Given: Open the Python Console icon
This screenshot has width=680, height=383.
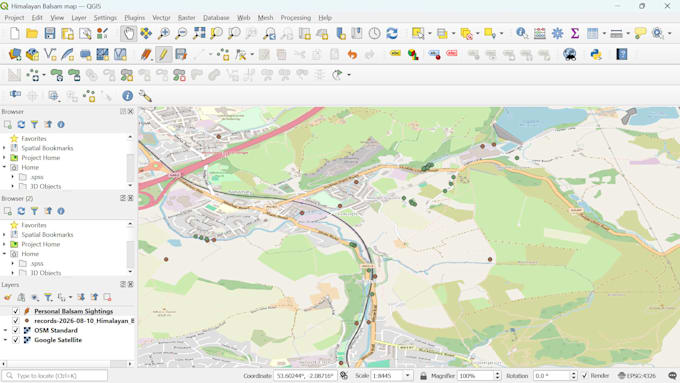Looking at the screenshot, I should click(596, 55).
